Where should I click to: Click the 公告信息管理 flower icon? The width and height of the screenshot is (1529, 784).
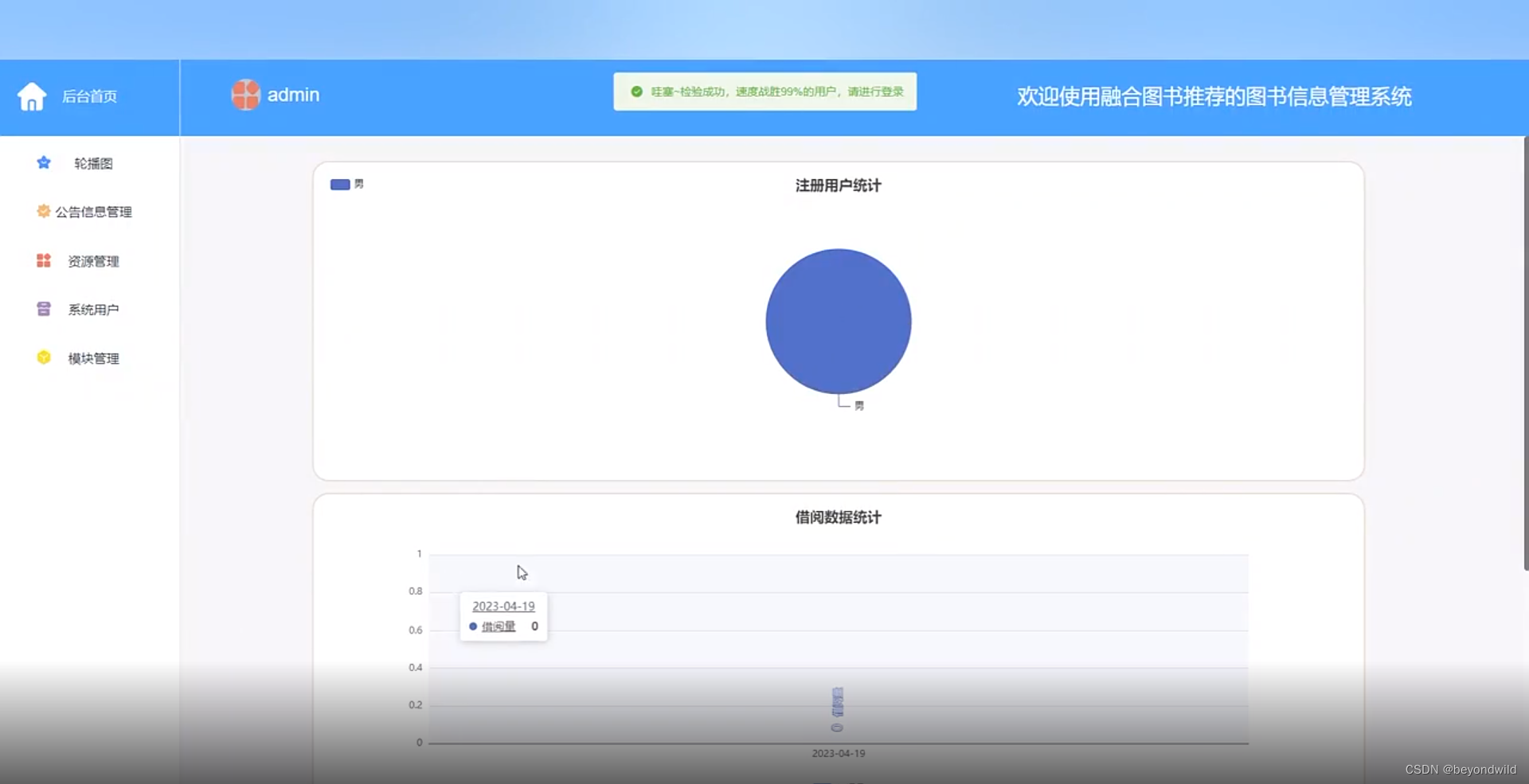42,211
